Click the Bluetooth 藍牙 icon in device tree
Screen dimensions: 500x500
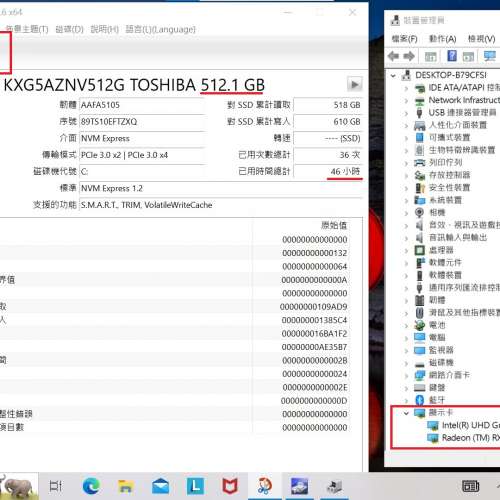(420, 400)
